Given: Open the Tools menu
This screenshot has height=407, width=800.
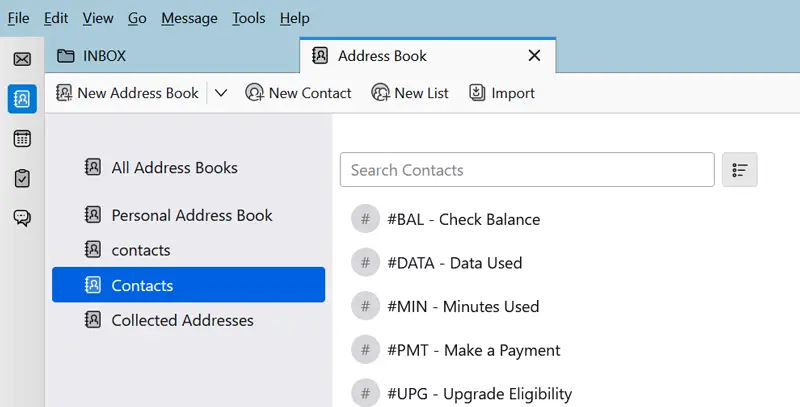Looking at the screenshot, I should pyautogui.click(x=249, y=18).
